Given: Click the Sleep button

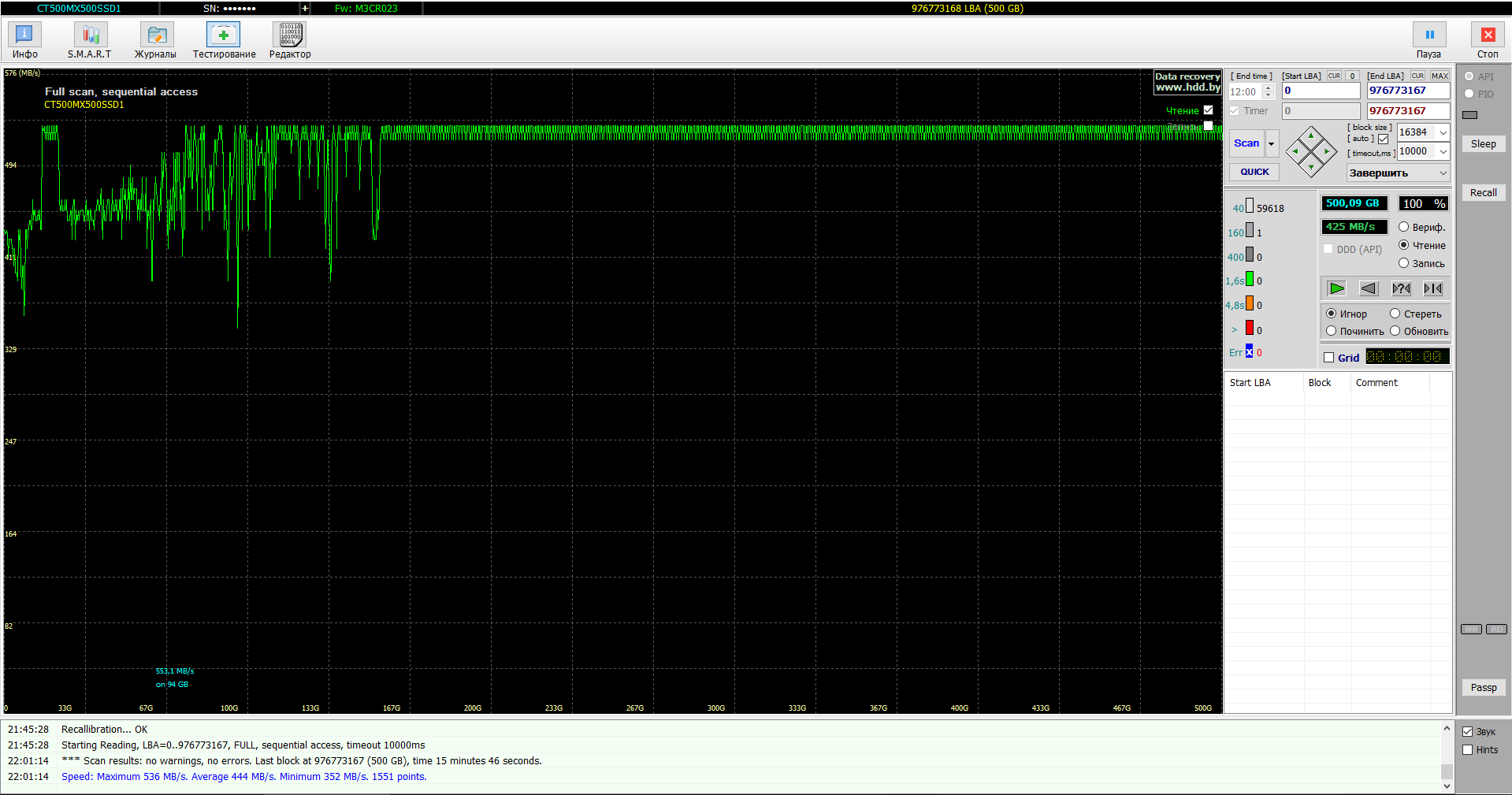Looking at the screenshot, I should pyautogui.click(x=1484, y=144).
